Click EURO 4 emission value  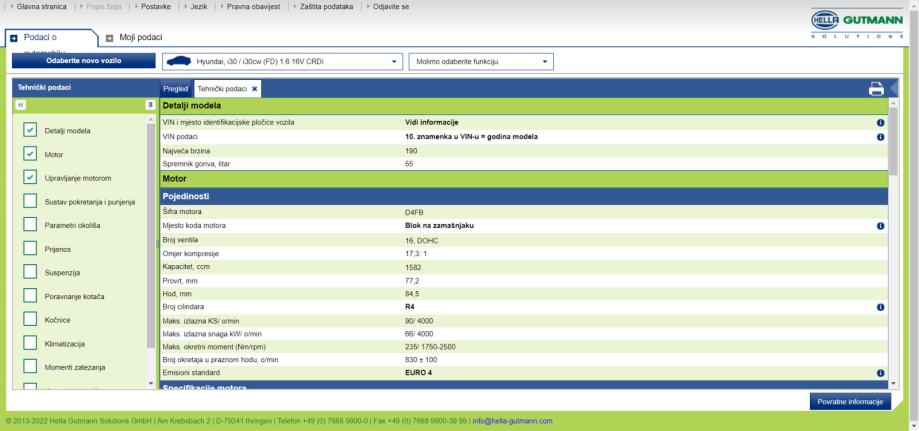pos(418,373)
